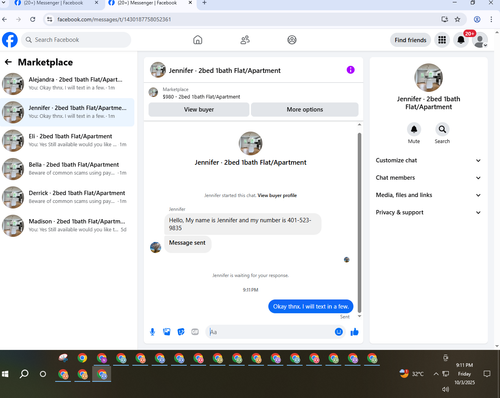Click the Search Facebook field
This screenshot has height=398, width=500.
point(76,40)
